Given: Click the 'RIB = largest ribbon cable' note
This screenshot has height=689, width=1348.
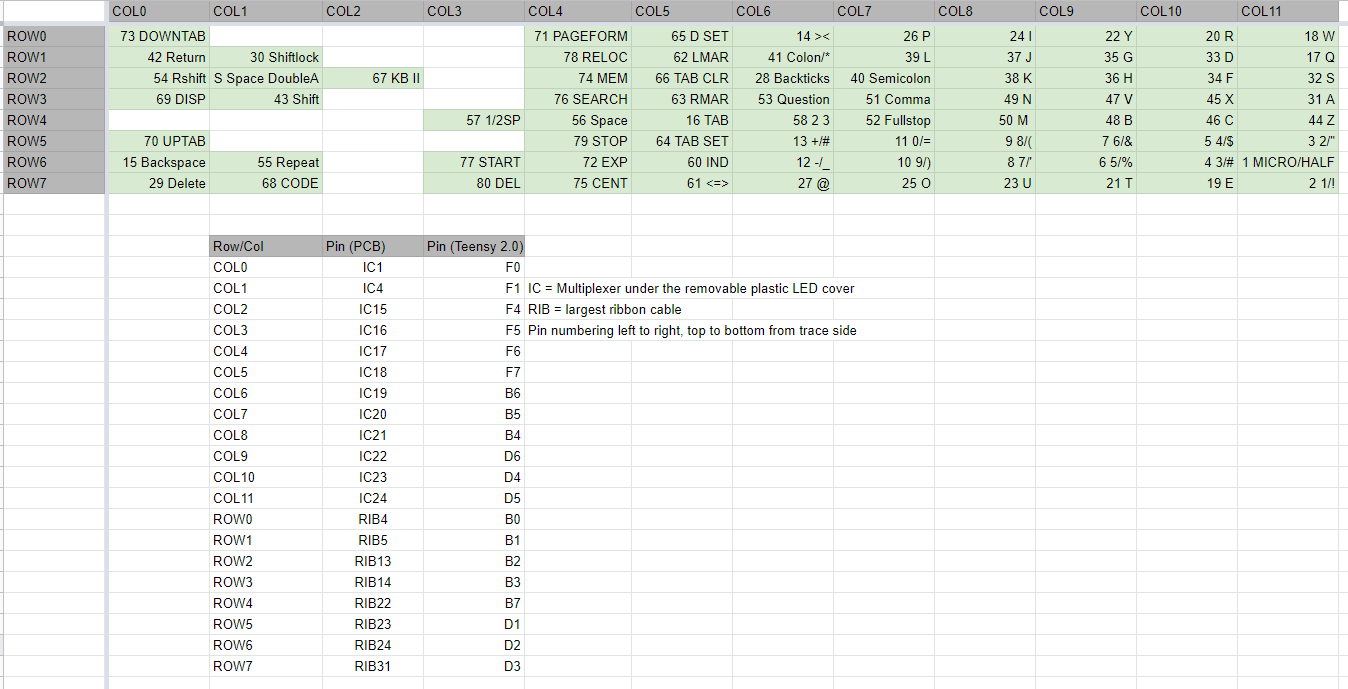Looking at the screenshot, I should [605, 309].
